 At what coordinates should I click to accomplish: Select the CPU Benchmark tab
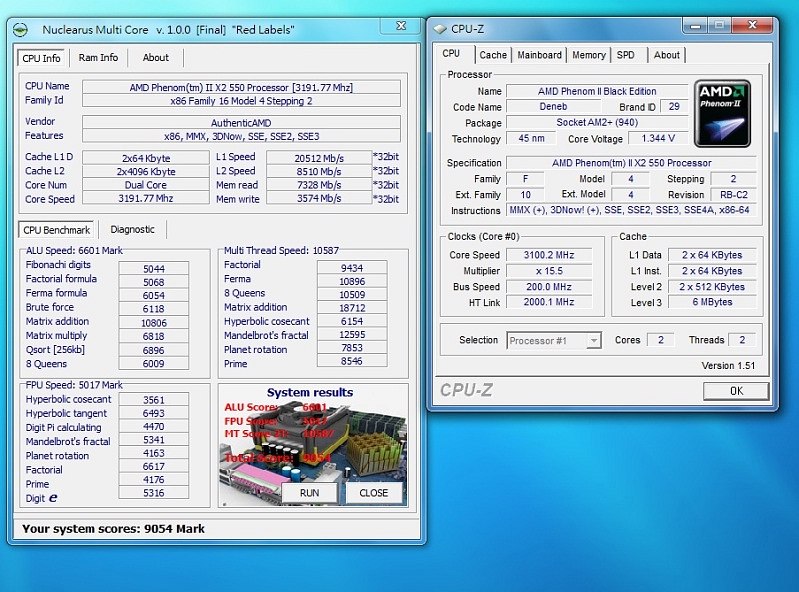56,230
